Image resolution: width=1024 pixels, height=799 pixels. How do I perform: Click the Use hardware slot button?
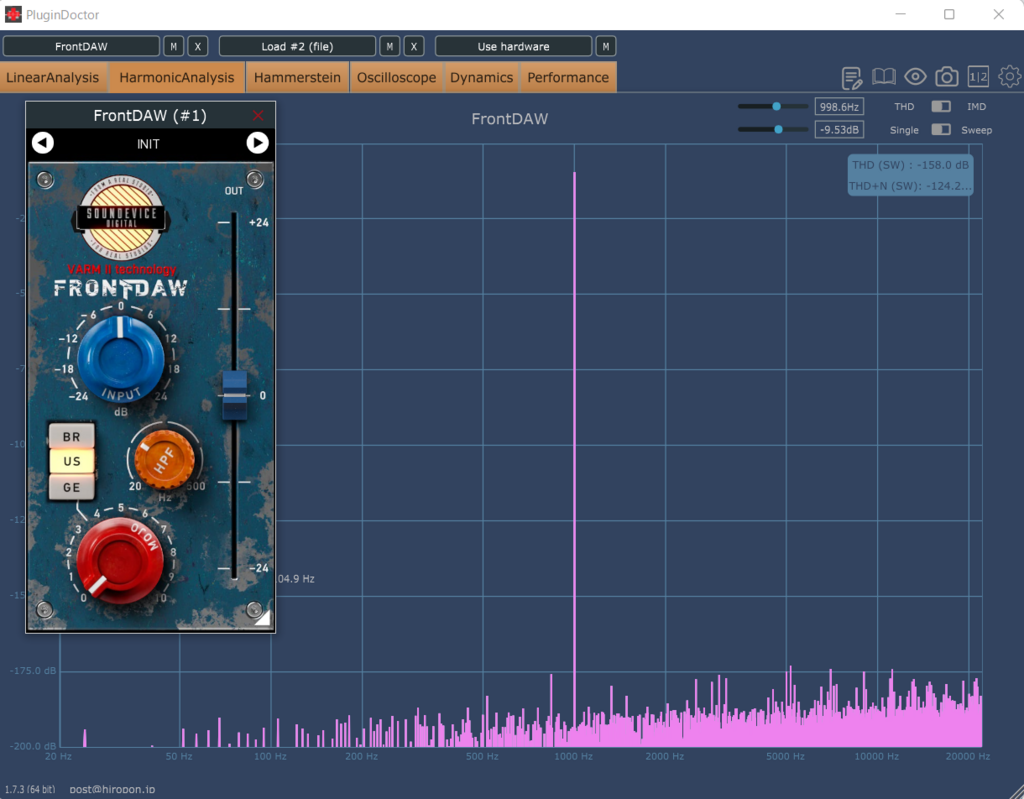pyautogui.click(x=514, y=46)
